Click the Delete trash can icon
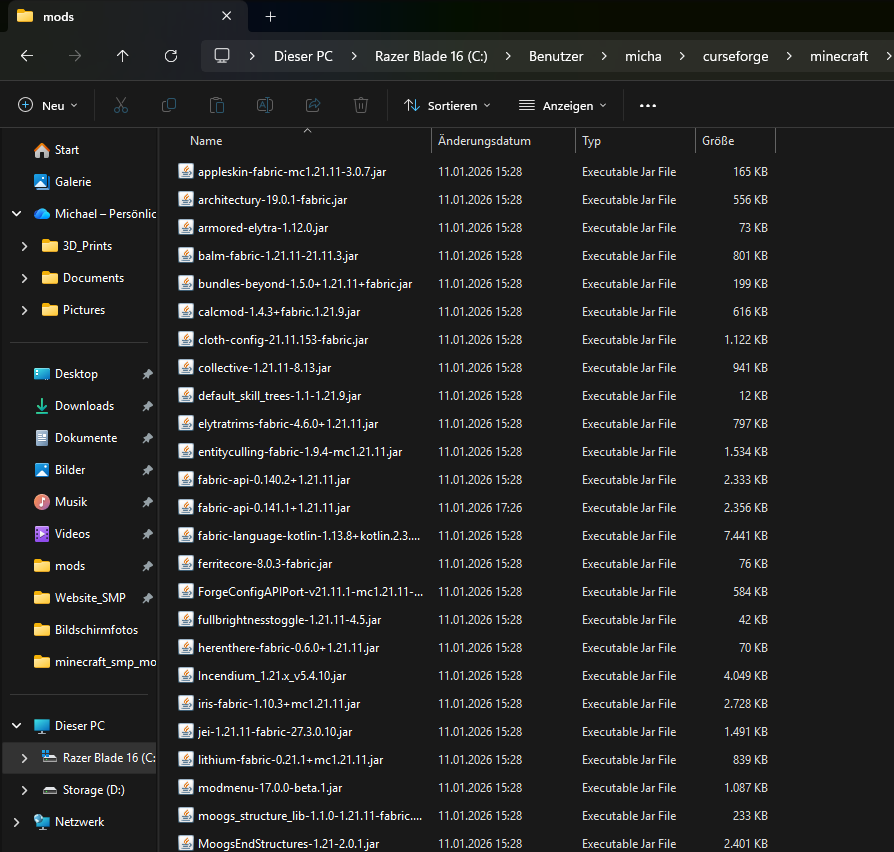Image resolution: width=894 pixels, height=852 pixels. [361, 105]
